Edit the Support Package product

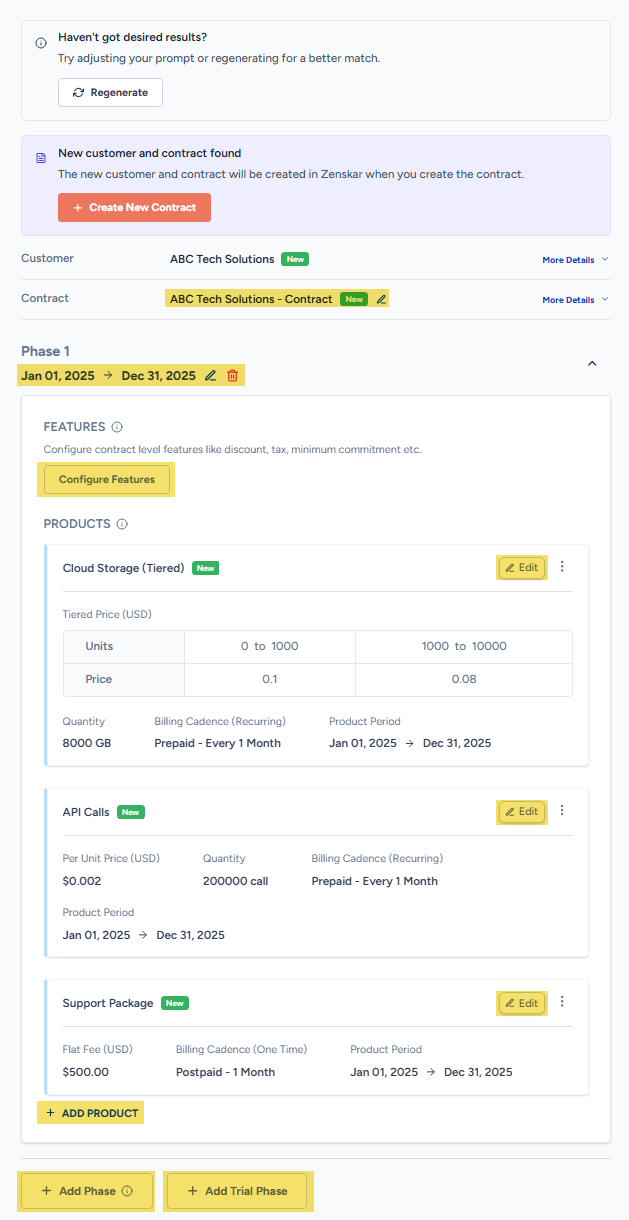click(x=522, y=1002)
